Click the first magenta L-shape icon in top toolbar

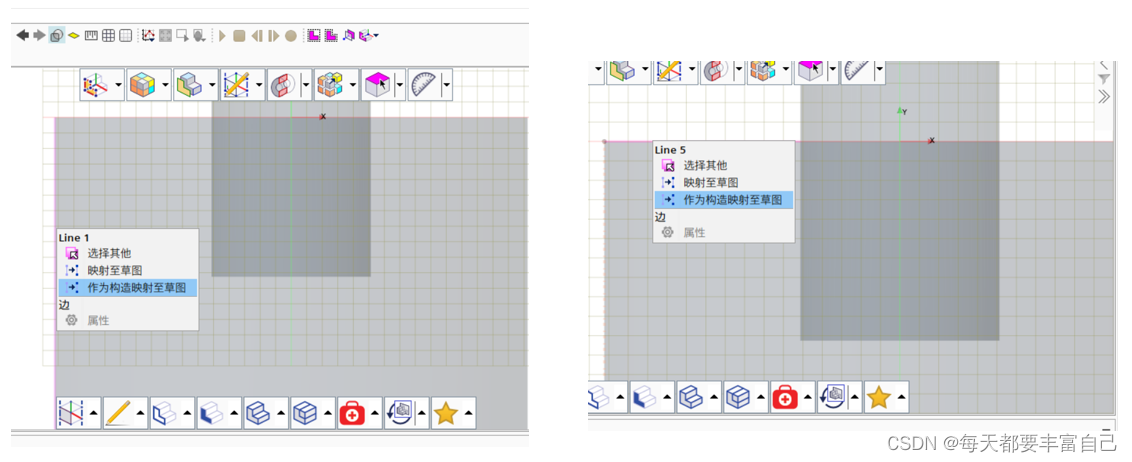pyautogui.click(x=313, y=35)
